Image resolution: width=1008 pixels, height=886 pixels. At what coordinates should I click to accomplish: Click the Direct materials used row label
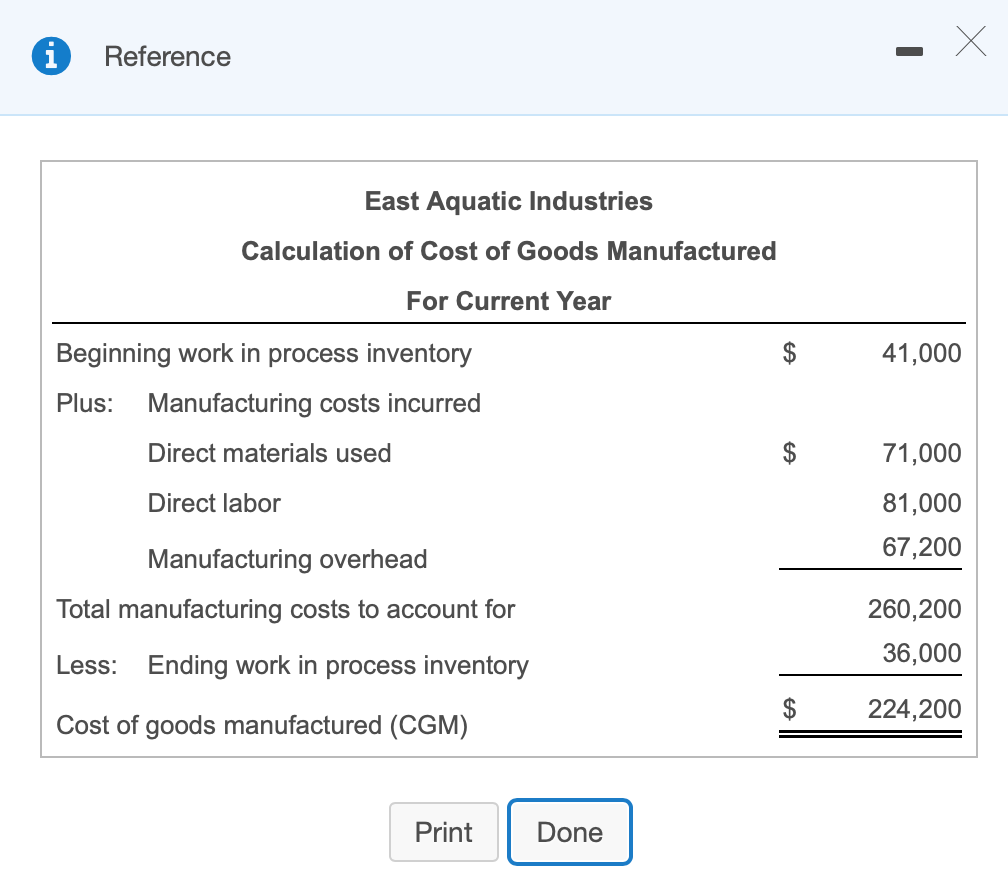coord(269,453)
